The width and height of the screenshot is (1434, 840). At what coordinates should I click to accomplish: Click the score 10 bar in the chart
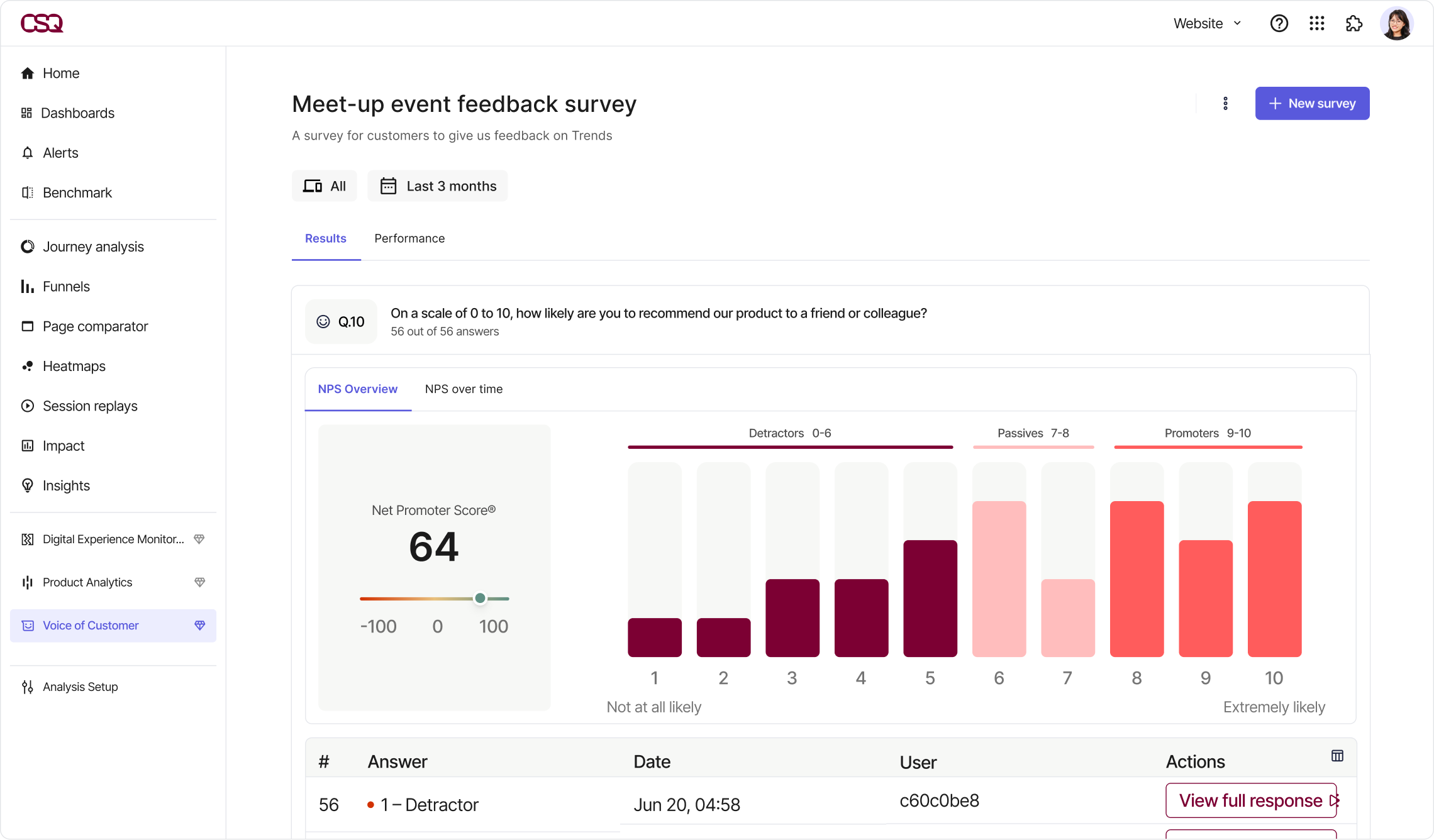click(x=1274, y=578)
